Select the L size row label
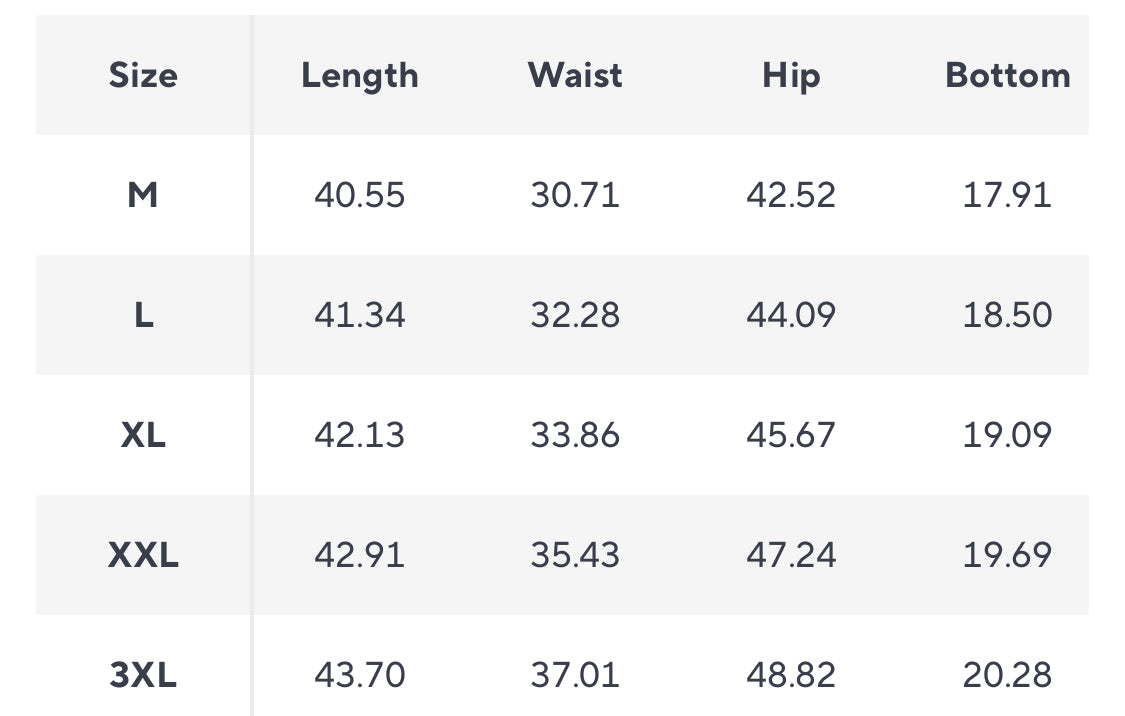The width and height of the screenshot is (1125, 716). 143,315
